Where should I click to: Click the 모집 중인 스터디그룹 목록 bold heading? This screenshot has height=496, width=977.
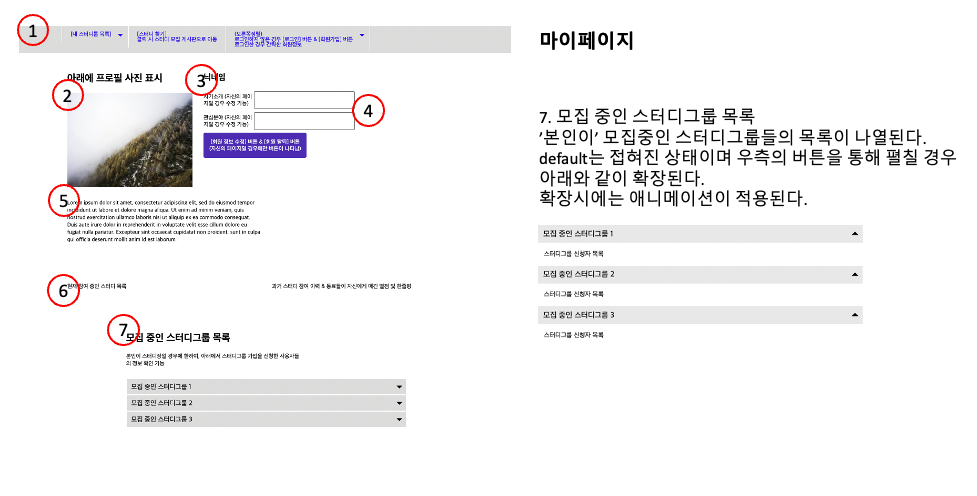[178, 337]
